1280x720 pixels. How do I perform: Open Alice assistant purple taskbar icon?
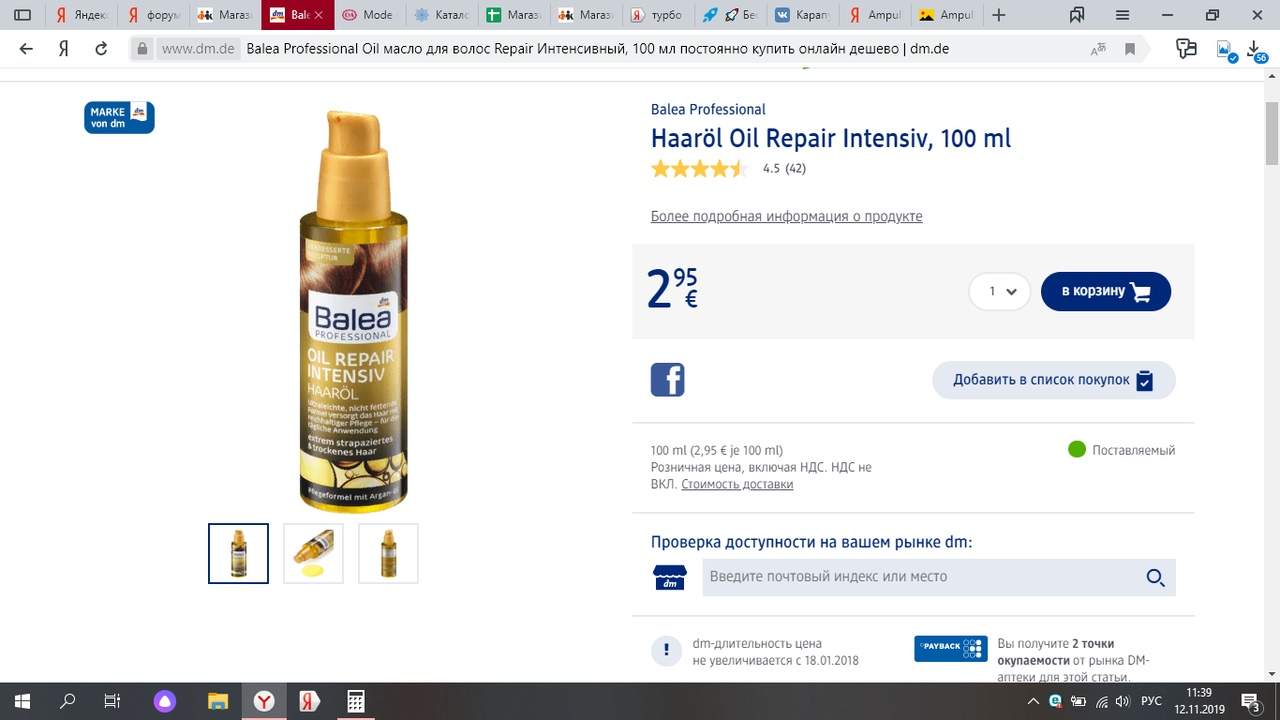pos(165,701)
